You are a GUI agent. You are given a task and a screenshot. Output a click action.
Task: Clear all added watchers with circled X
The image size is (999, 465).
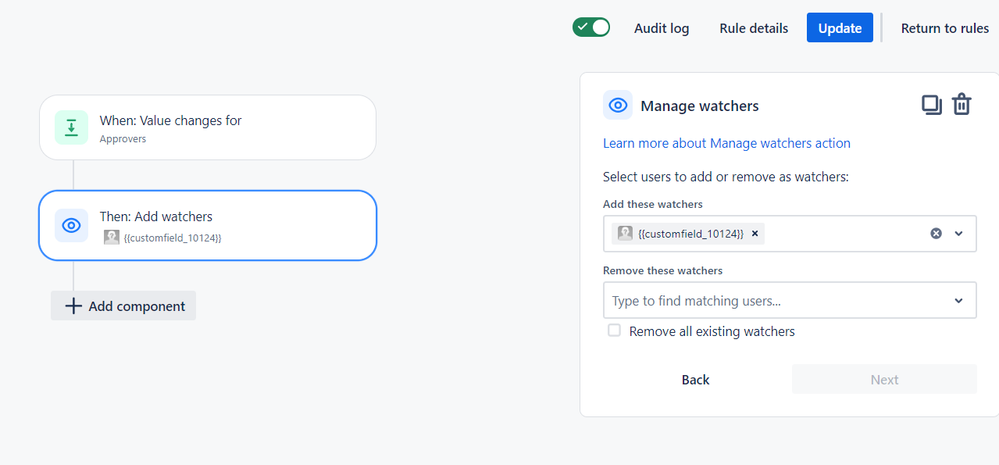click(936, 234)
